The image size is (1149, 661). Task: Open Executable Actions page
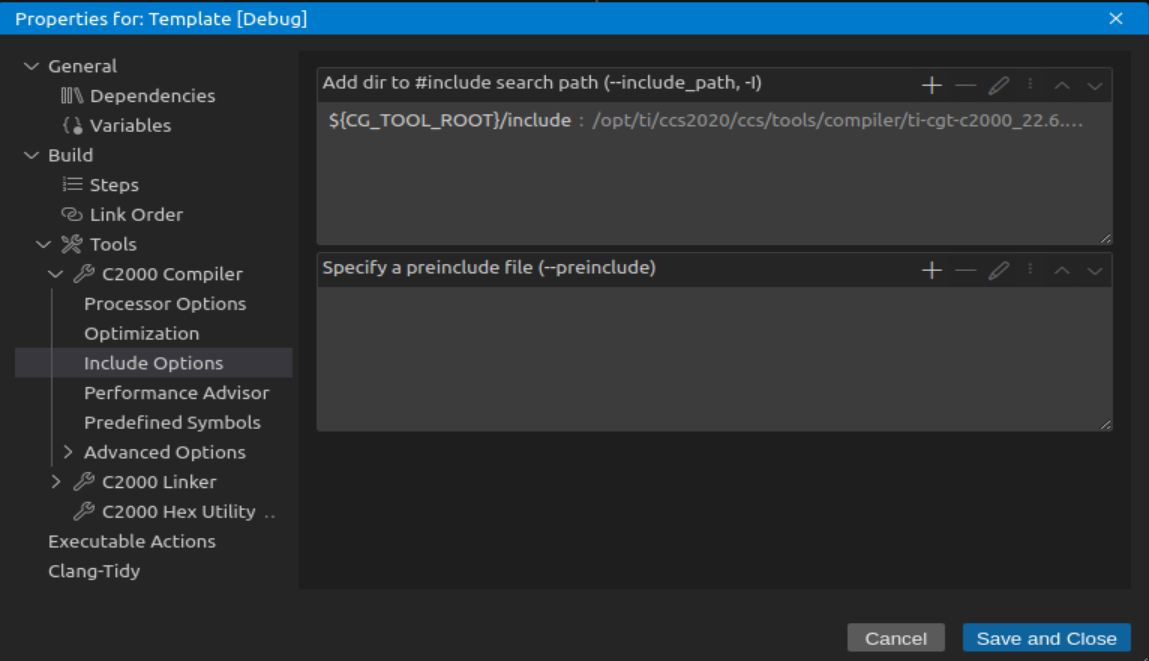click(132, 541)
